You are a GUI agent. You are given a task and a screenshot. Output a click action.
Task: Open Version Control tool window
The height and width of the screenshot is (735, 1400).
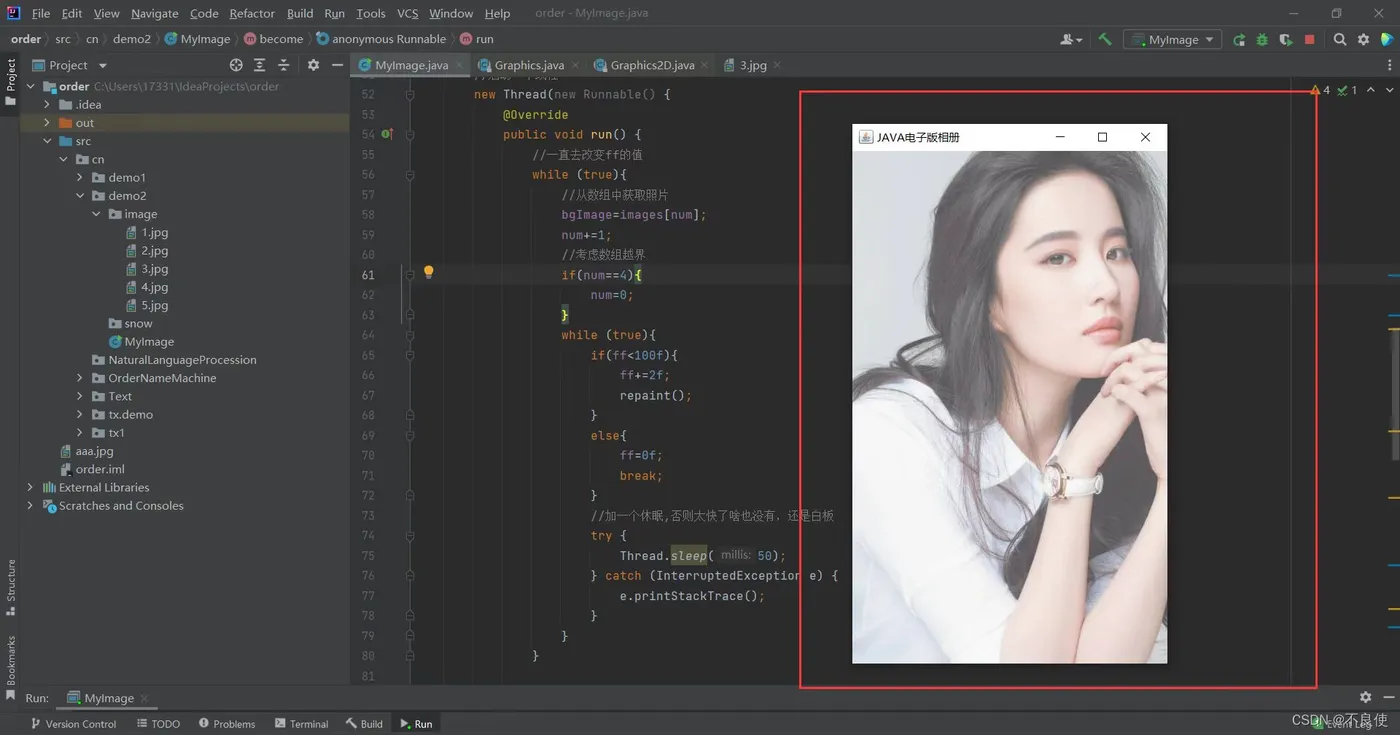coord(73,724)
